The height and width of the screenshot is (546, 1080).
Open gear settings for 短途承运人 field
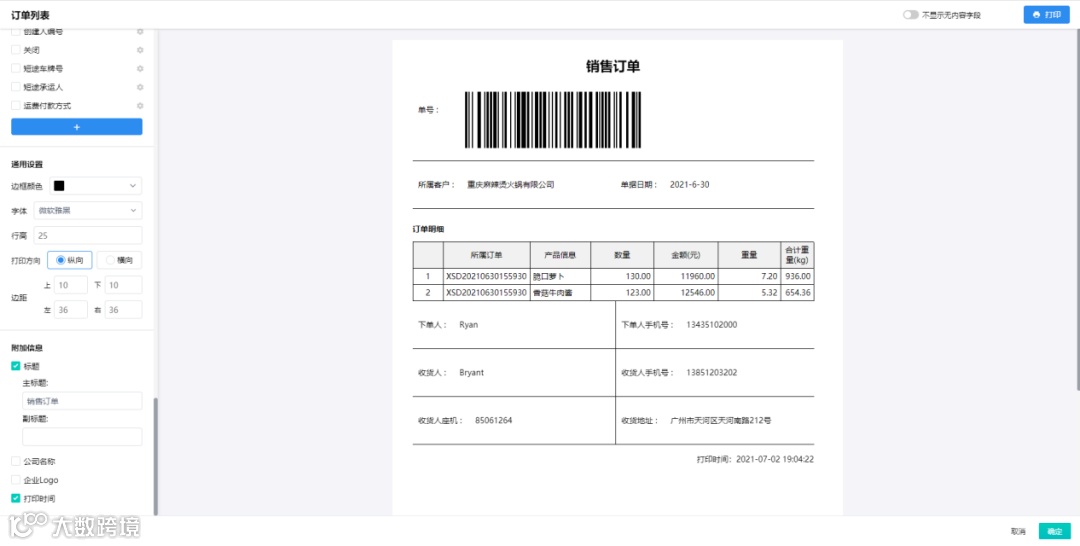click(140, 87)
